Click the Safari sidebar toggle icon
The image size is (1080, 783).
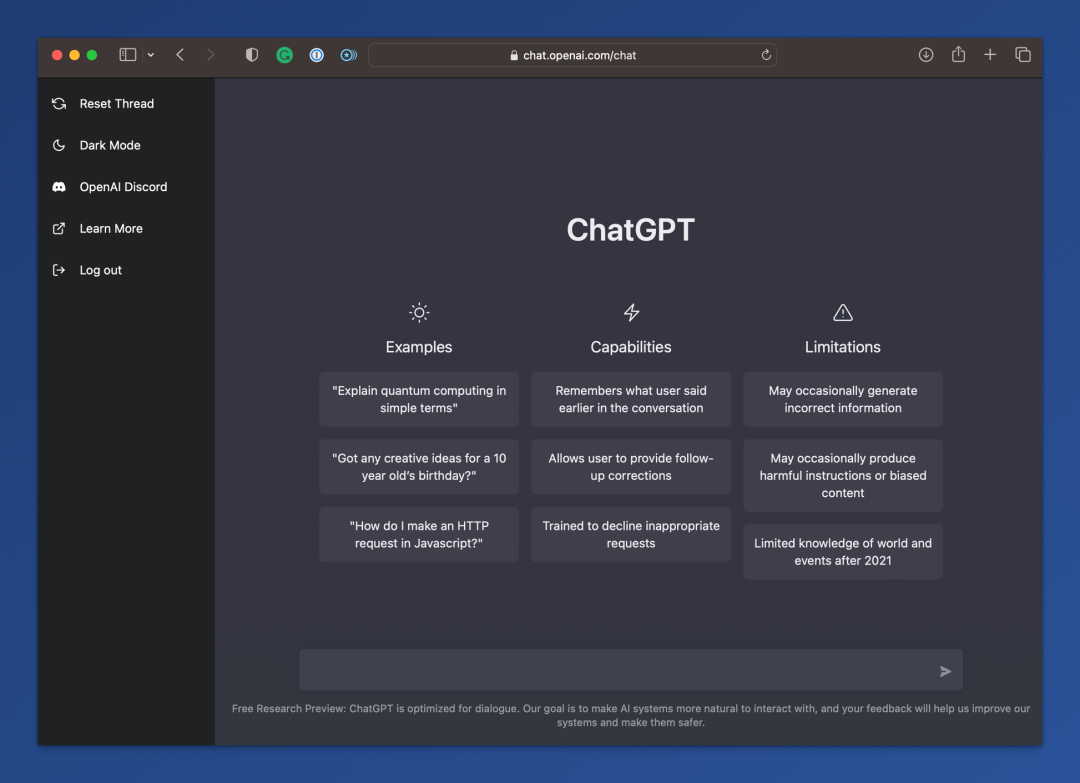point(127,55)
